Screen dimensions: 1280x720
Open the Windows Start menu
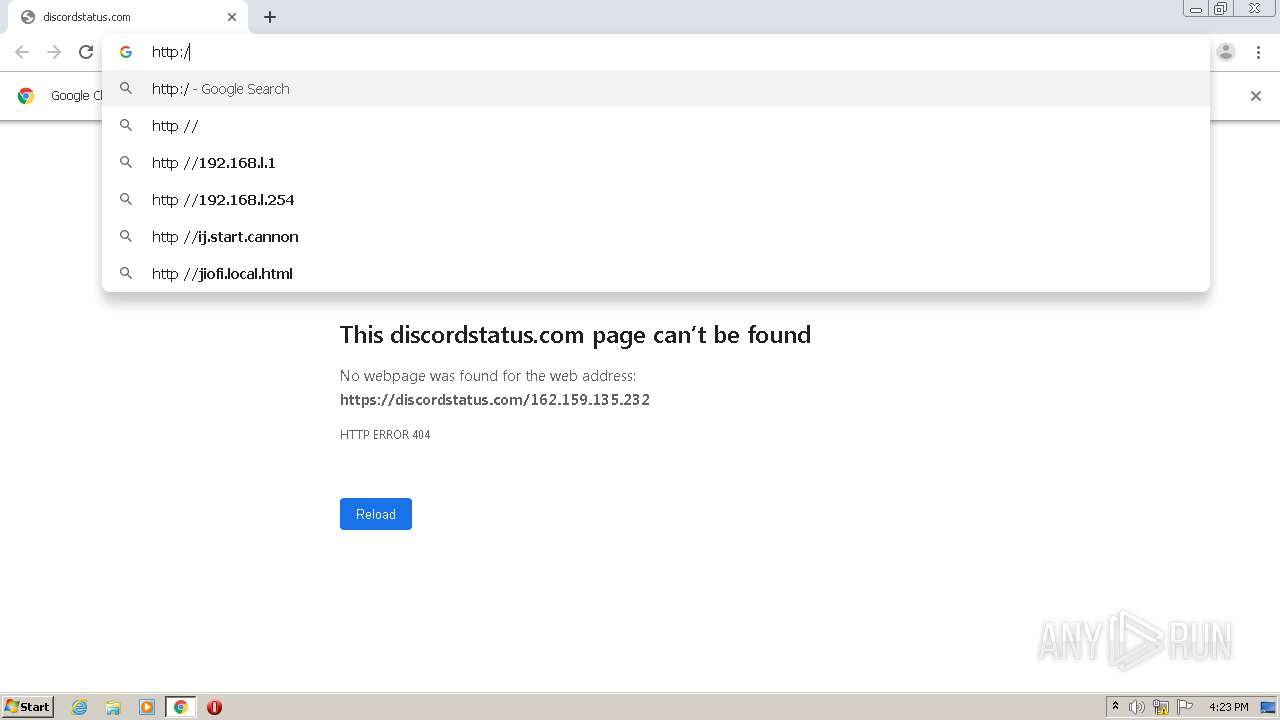pos(27,706)
